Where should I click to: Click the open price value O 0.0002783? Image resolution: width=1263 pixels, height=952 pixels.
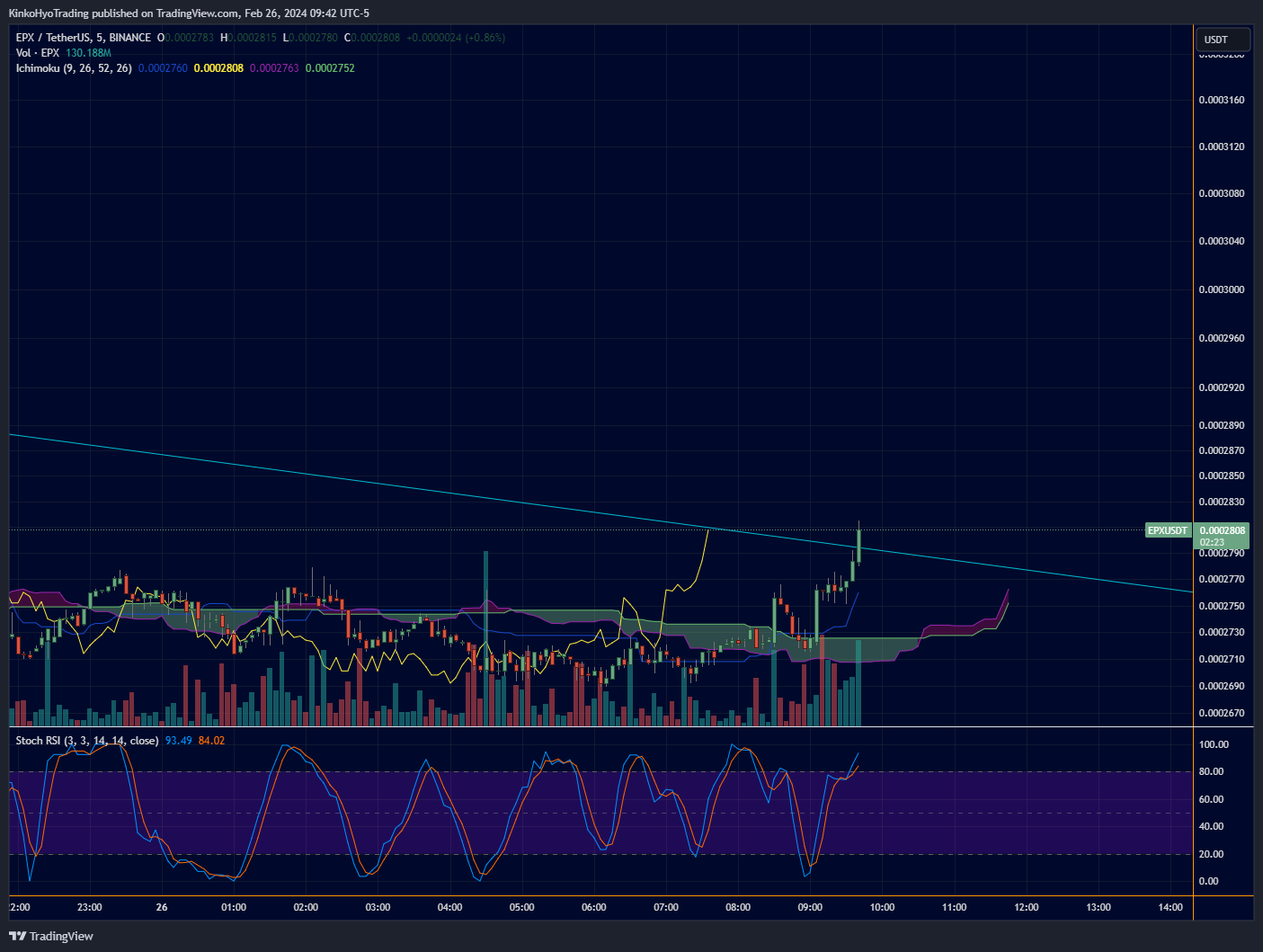186,38
